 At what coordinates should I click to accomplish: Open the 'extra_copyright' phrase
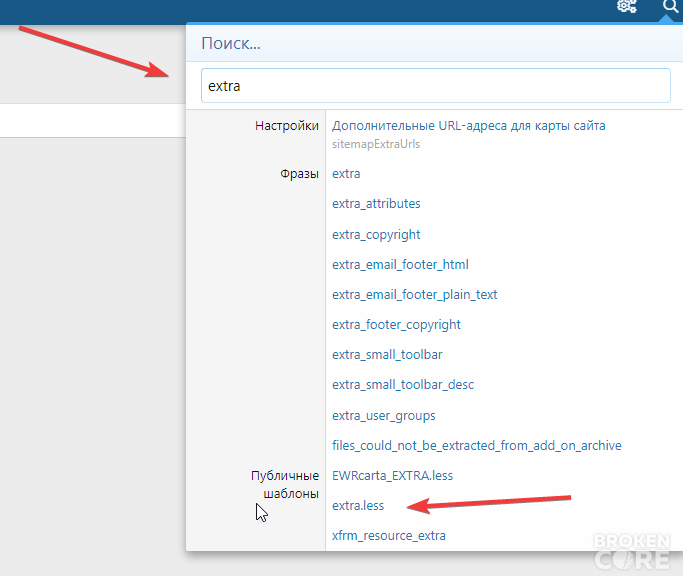tap(376, 234)
